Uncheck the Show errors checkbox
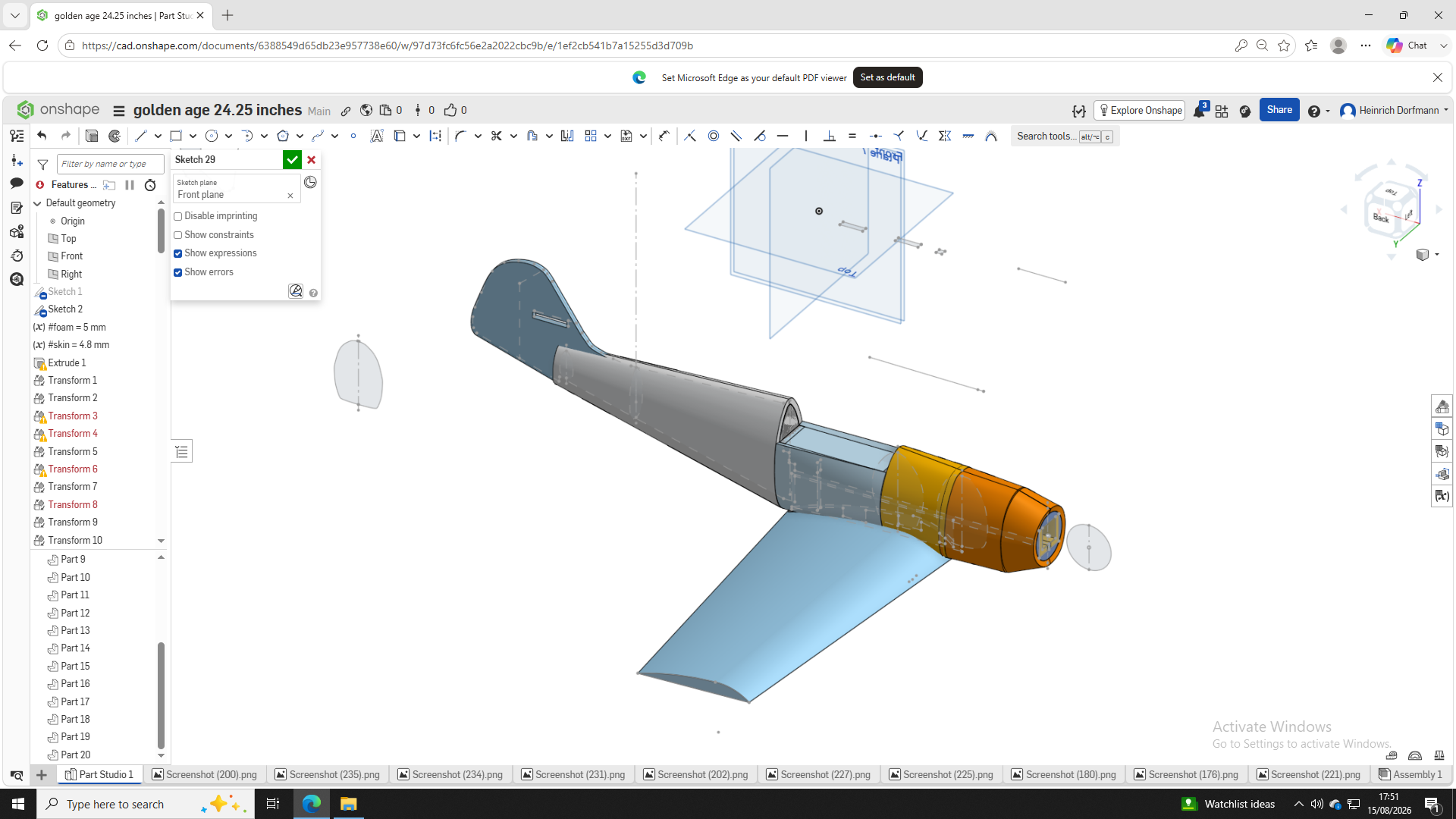 pos(178,272)
